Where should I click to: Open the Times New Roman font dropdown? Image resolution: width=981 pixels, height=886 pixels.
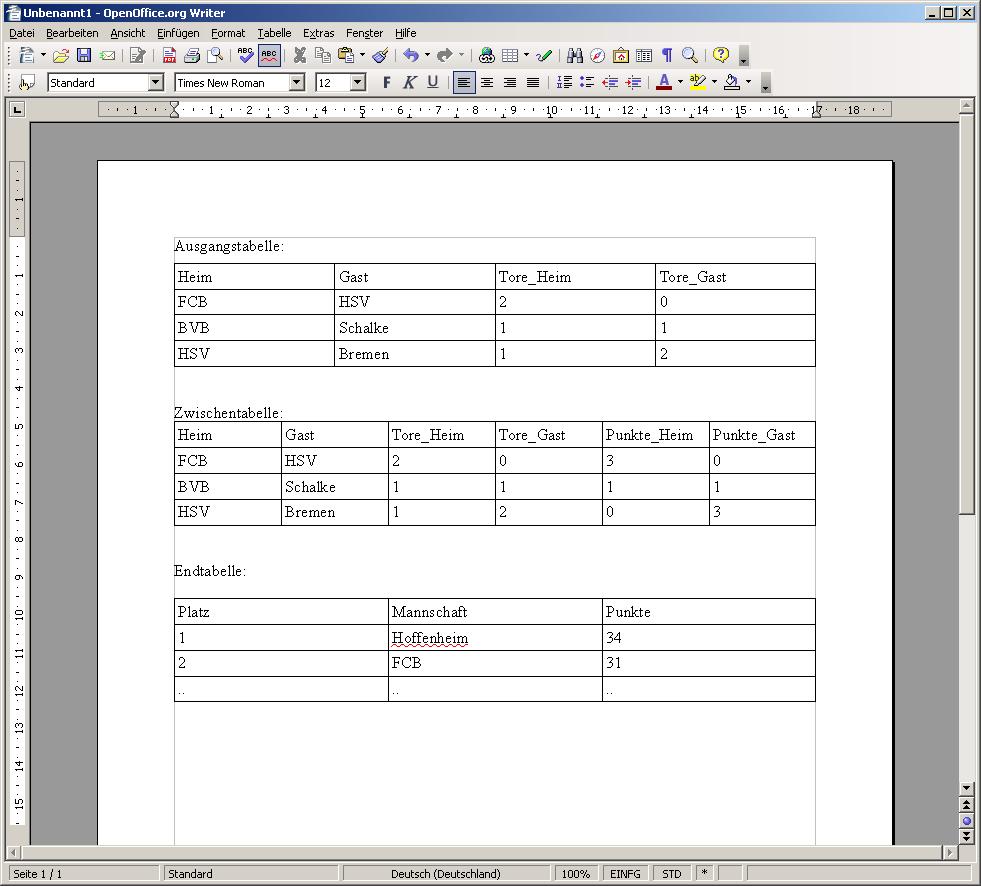coord(297,83)
